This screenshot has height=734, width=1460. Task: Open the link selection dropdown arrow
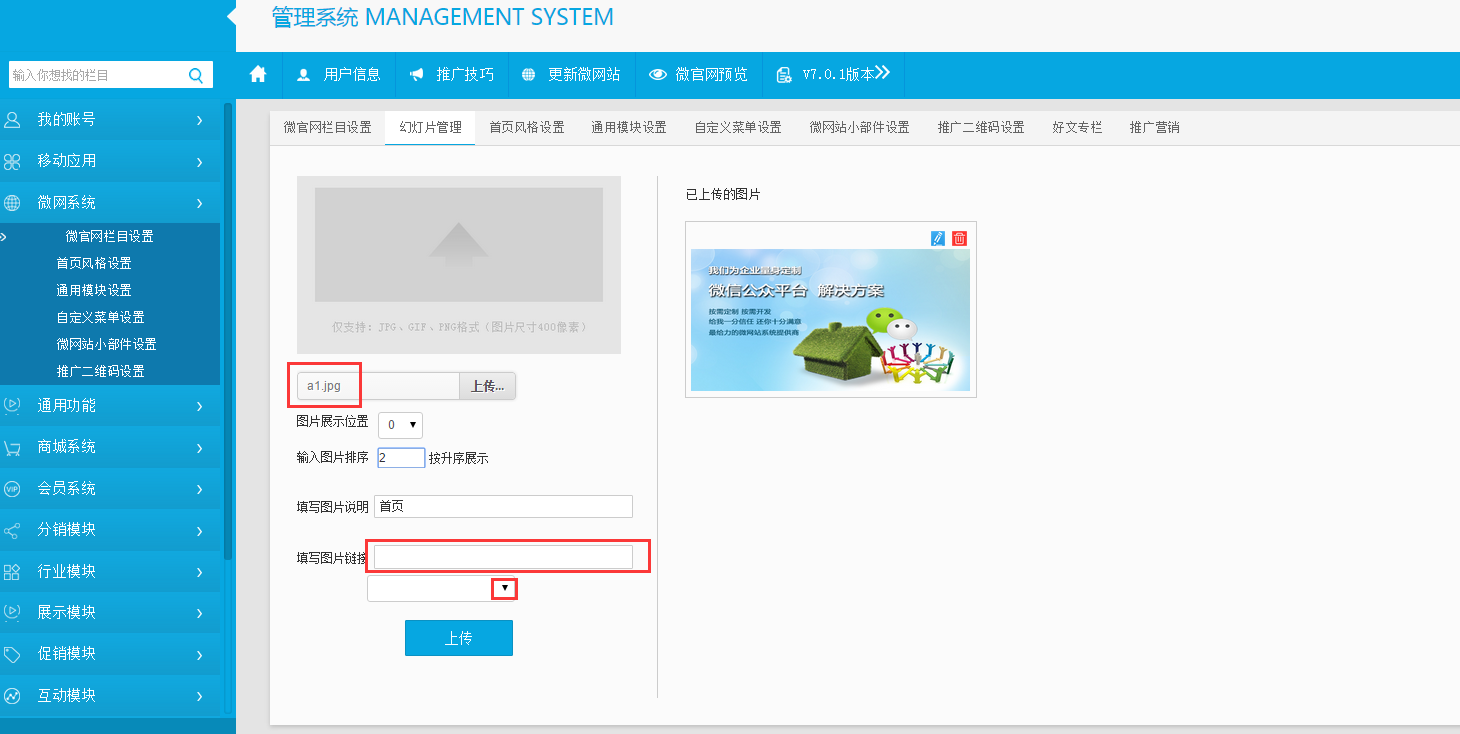pos(505,589)
